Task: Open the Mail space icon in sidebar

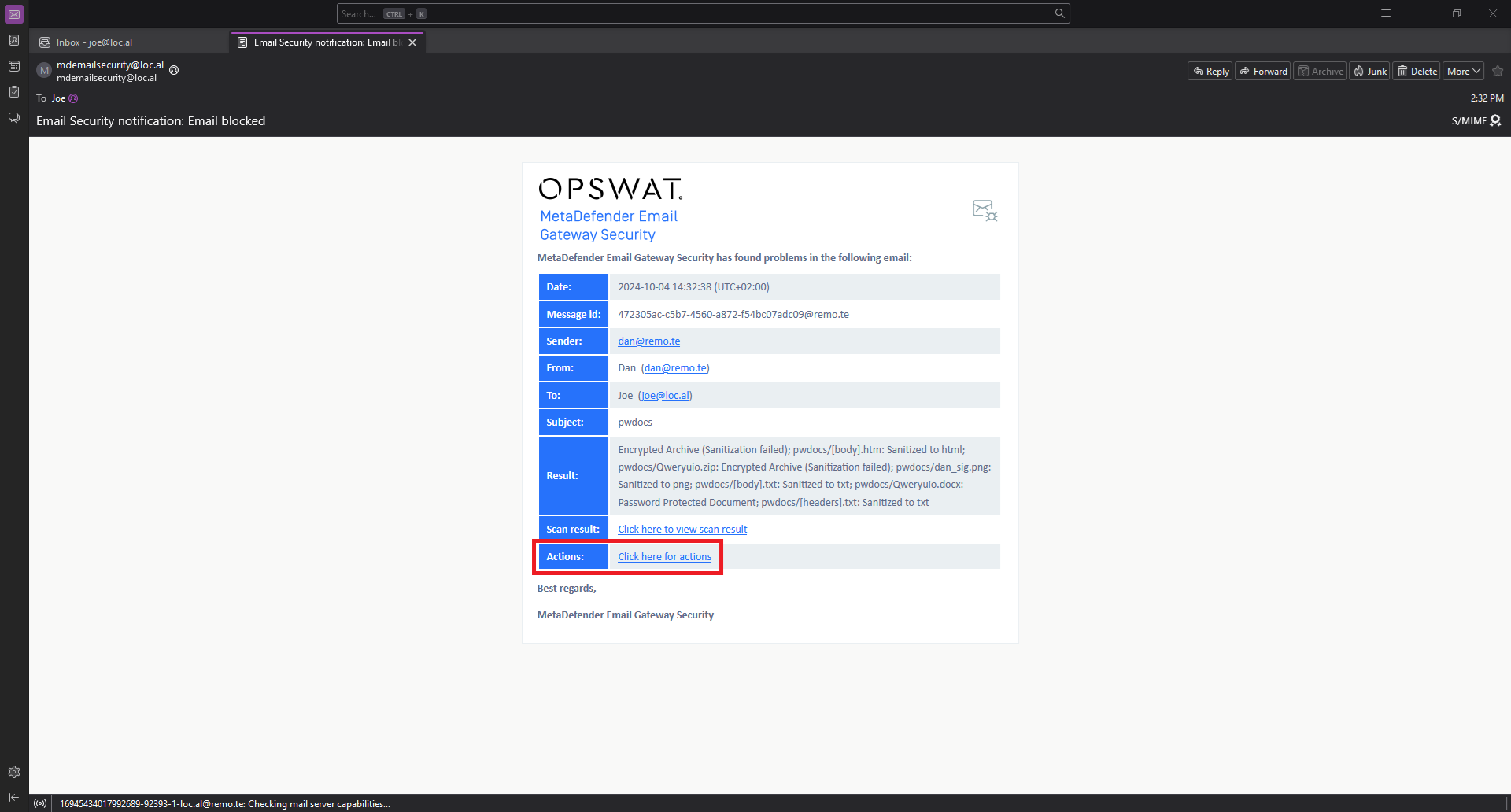Action: [x=14, y=14]
